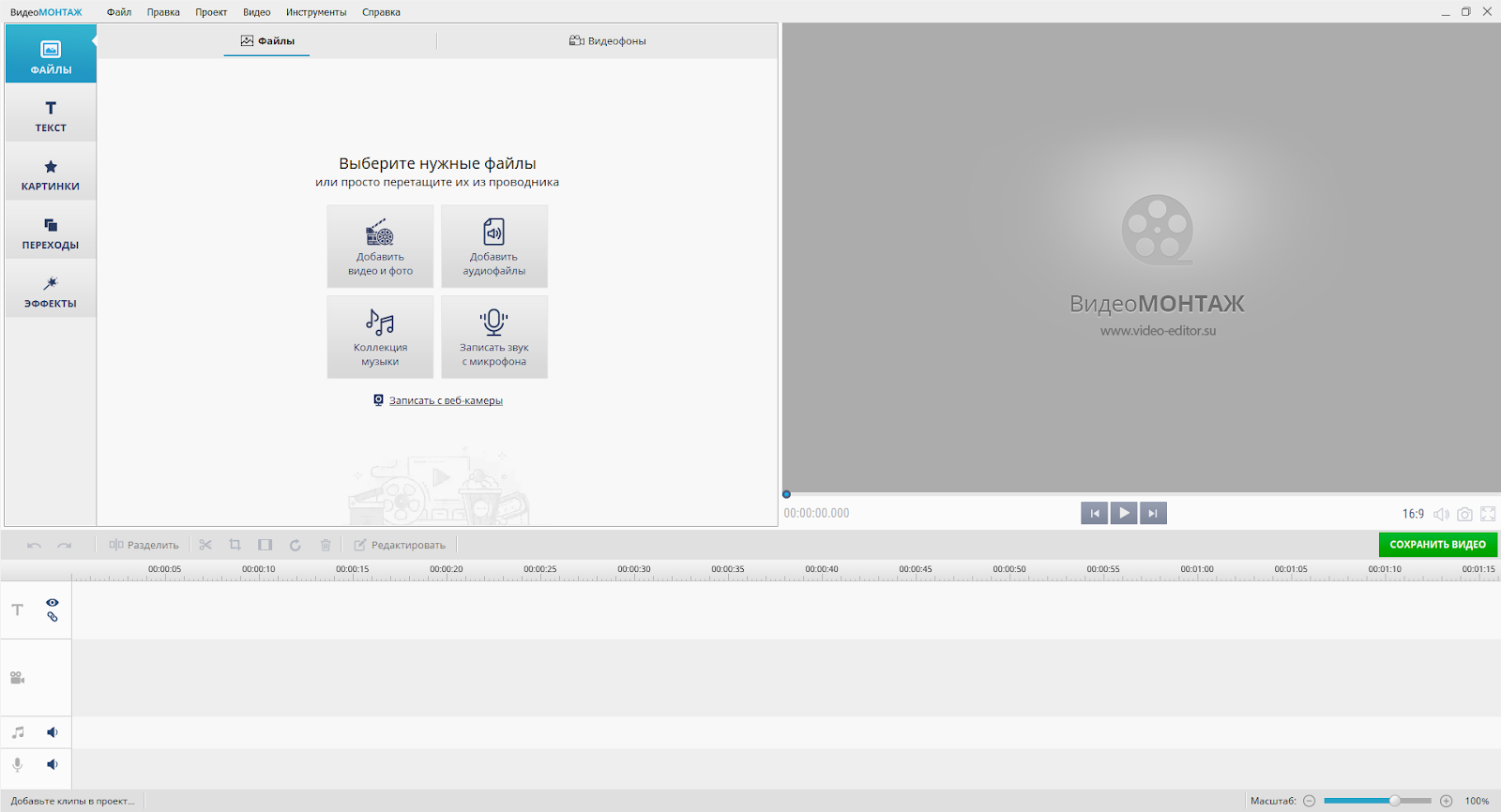Mute the music track speaker
This screenshot has width=1501, height=812.
53,732
